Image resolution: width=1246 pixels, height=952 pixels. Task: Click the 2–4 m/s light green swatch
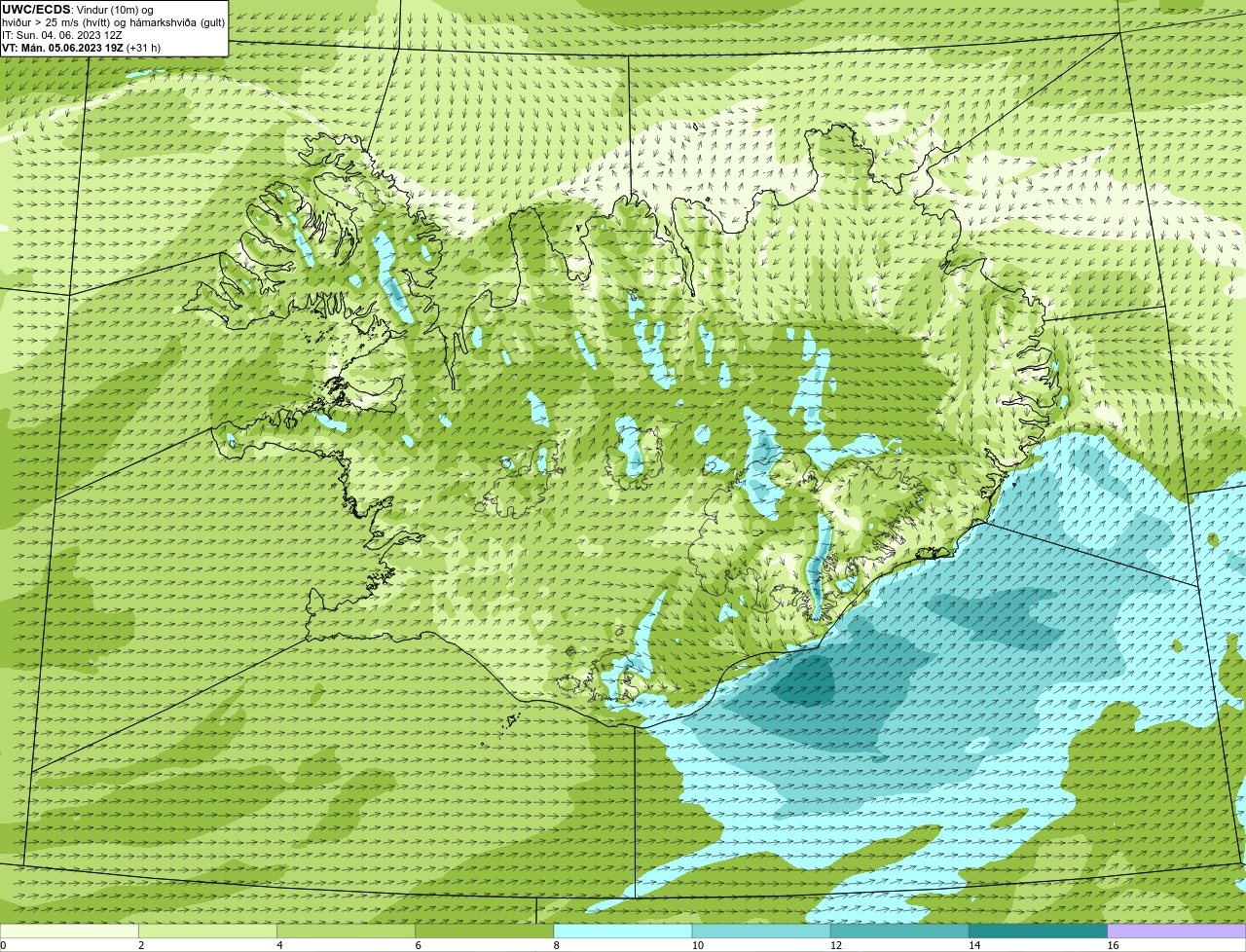(x=208, y=932)
